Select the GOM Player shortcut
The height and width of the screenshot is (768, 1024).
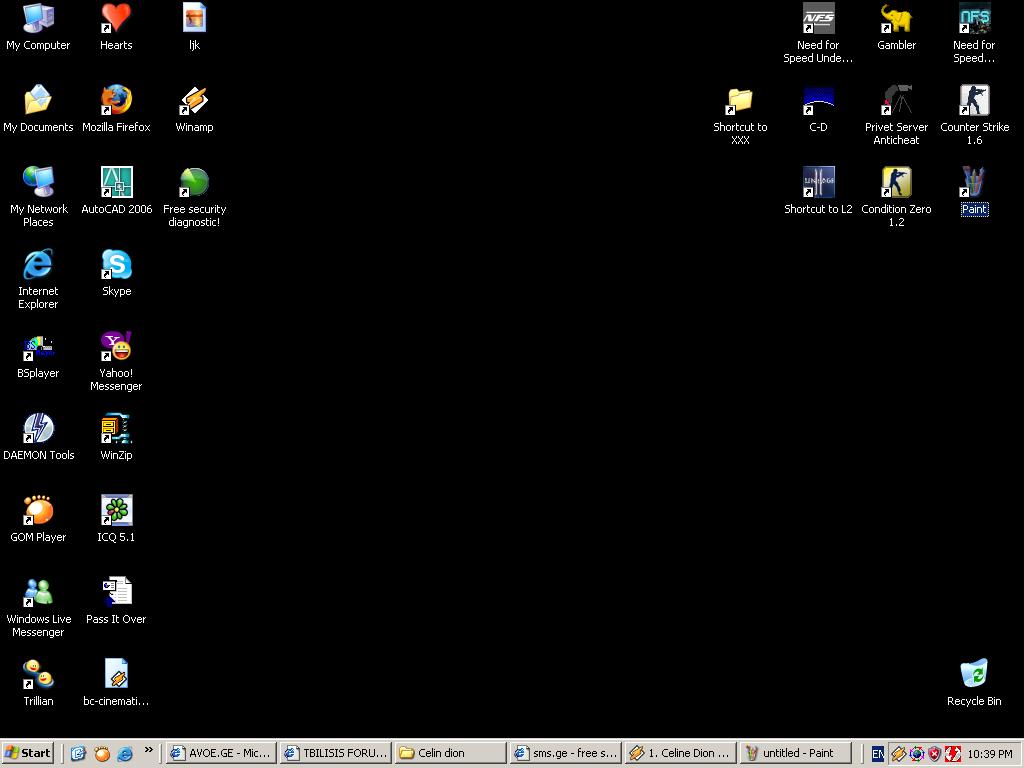[x=38, y=511]
